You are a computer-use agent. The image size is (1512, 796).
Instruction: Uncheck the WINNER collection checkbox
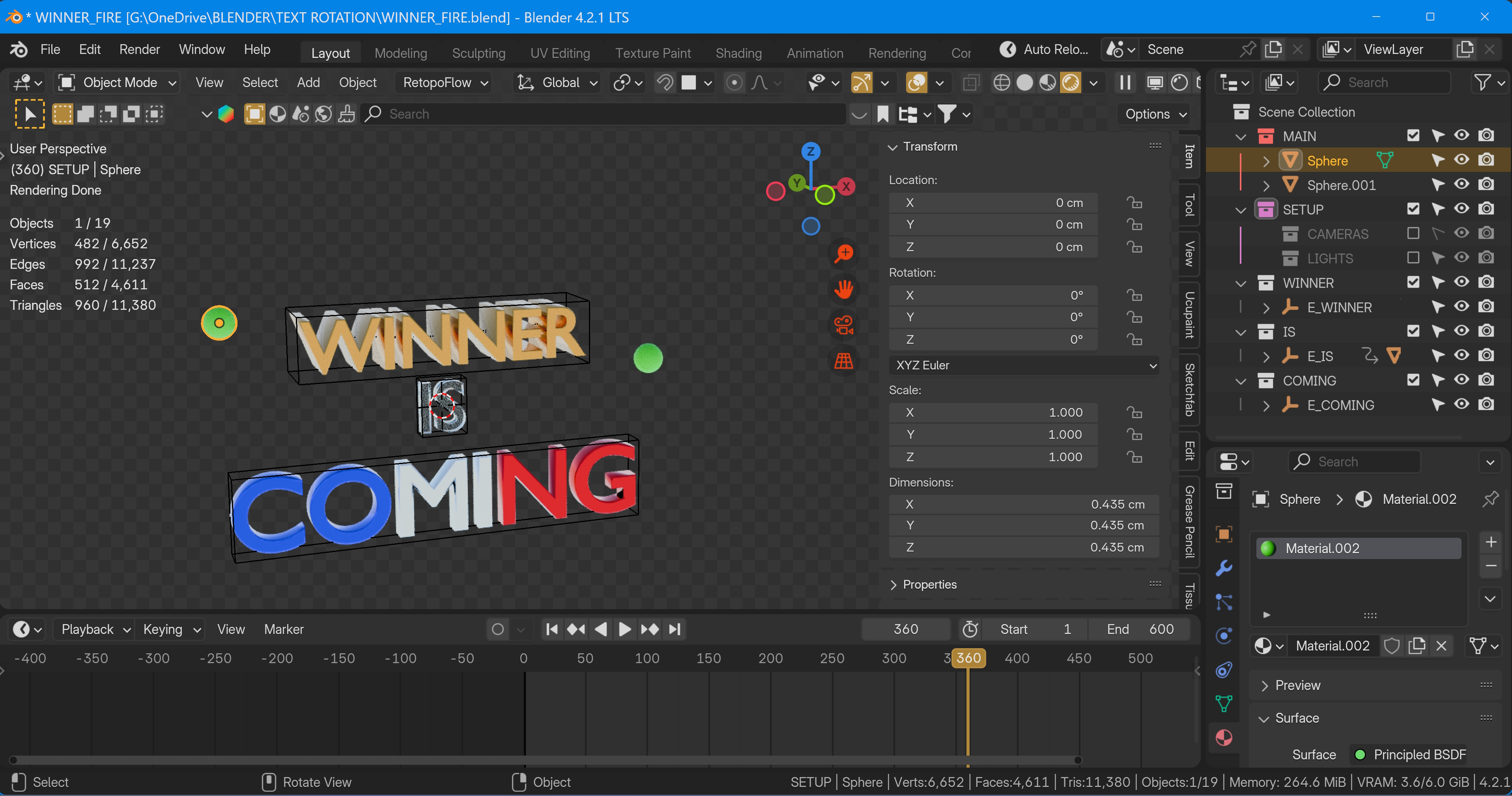coord(1413,283)
